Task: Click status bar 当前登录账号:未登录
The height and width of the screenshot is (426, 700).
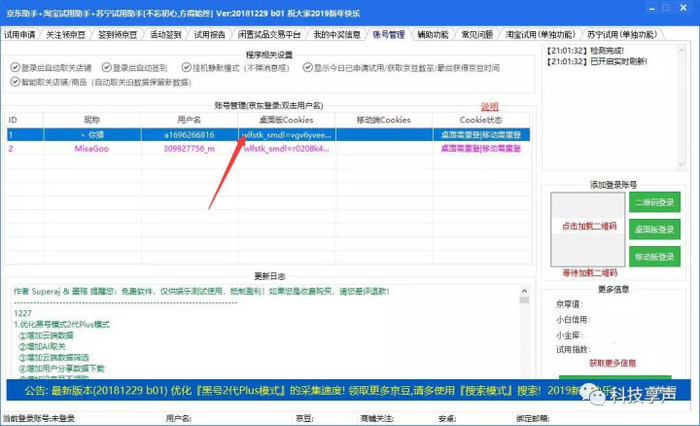Action: click(38, 418)
